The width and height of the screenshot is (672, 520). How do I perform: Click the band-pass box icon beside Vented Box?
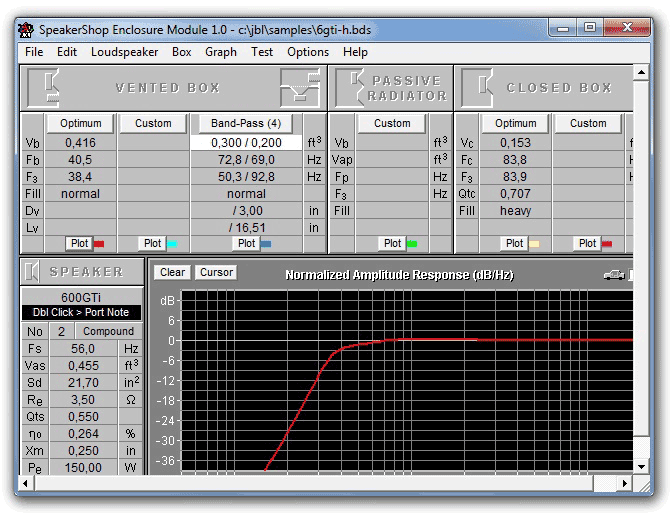click(x=300, y=88)
